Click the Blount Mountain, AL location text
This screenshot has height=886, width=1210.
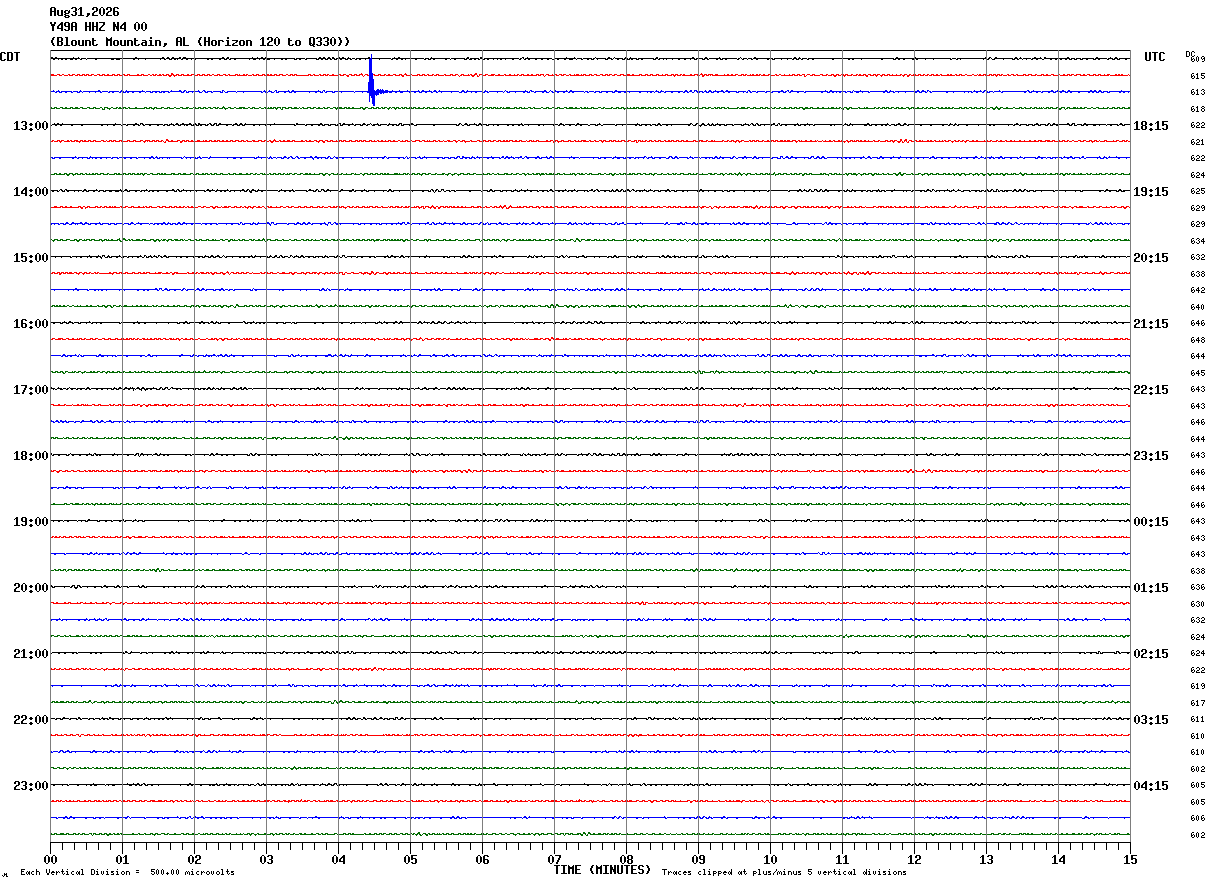[x=123, y=42]
